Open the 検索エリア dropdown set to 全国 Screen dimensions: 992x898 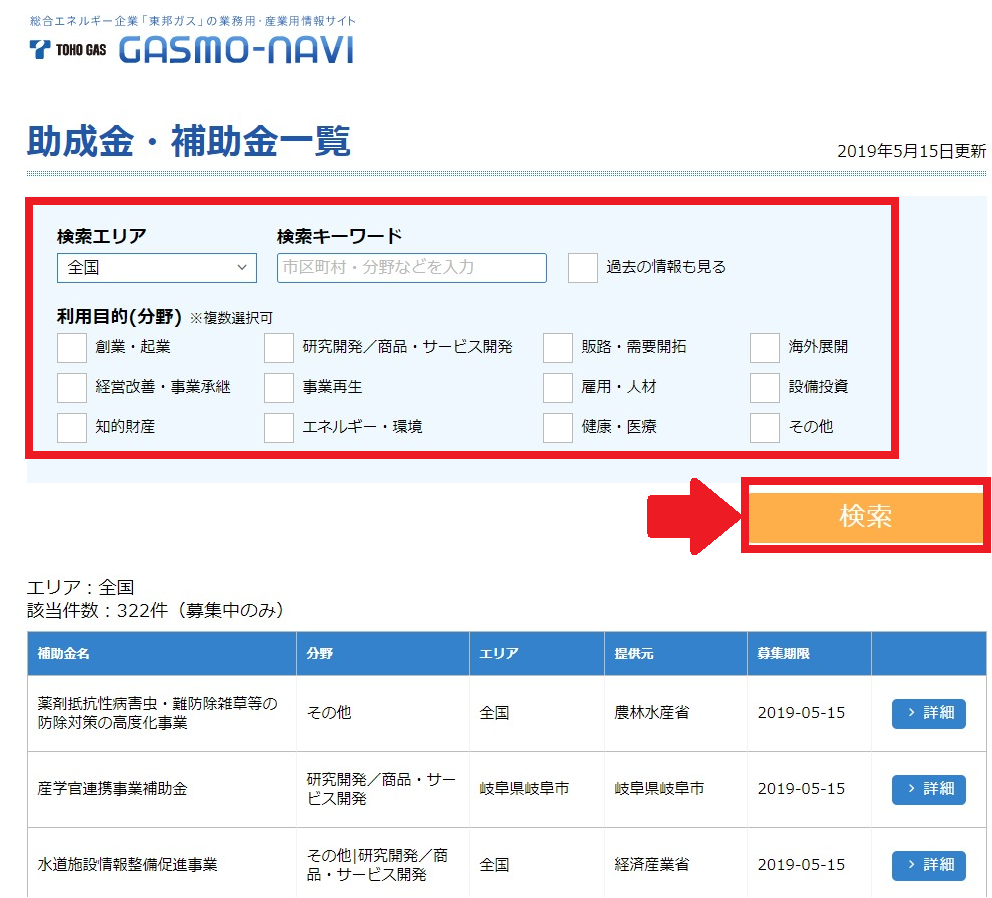point(157,268)
